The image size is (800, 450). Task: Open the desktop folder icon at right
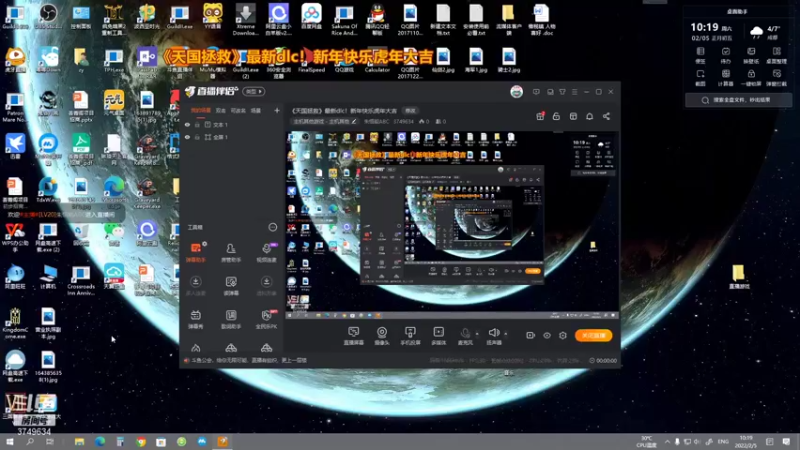pos(738,277)
